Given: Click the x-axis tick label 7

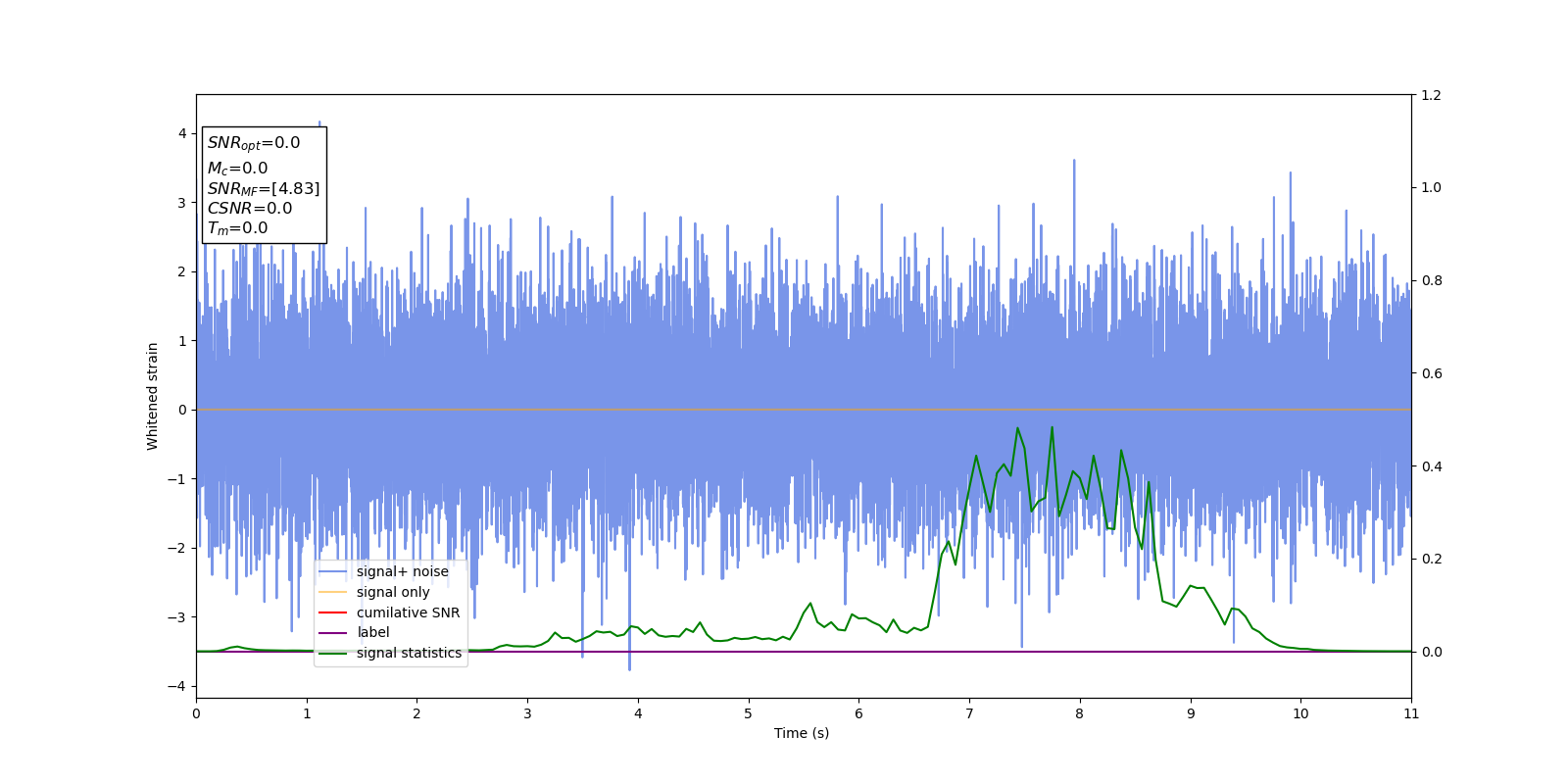Looking at the screenshot, I should click(969, 713).
